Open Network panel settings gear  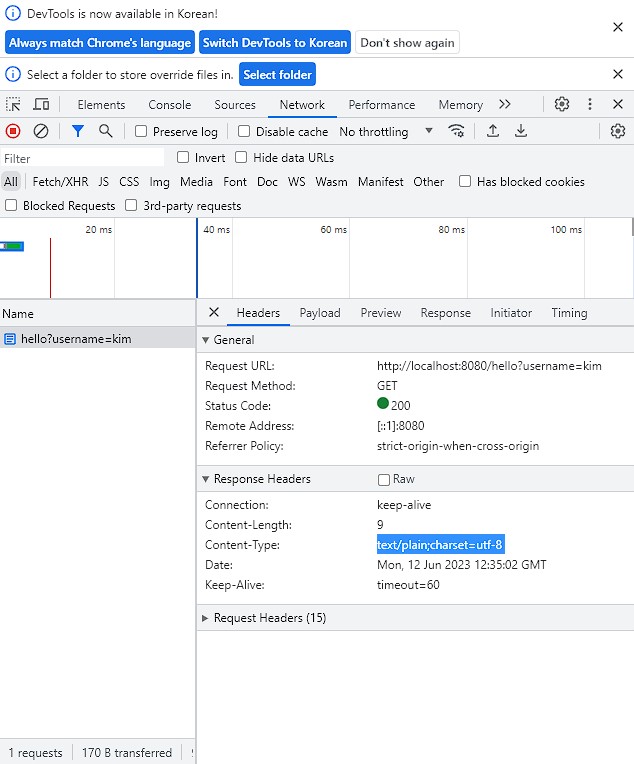pos(618,131)
